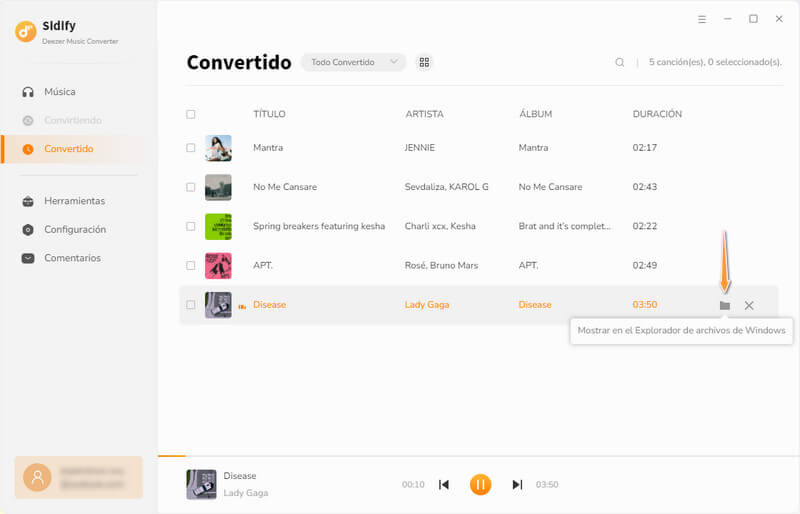Seek on the playback progress bar

(479, 456)
